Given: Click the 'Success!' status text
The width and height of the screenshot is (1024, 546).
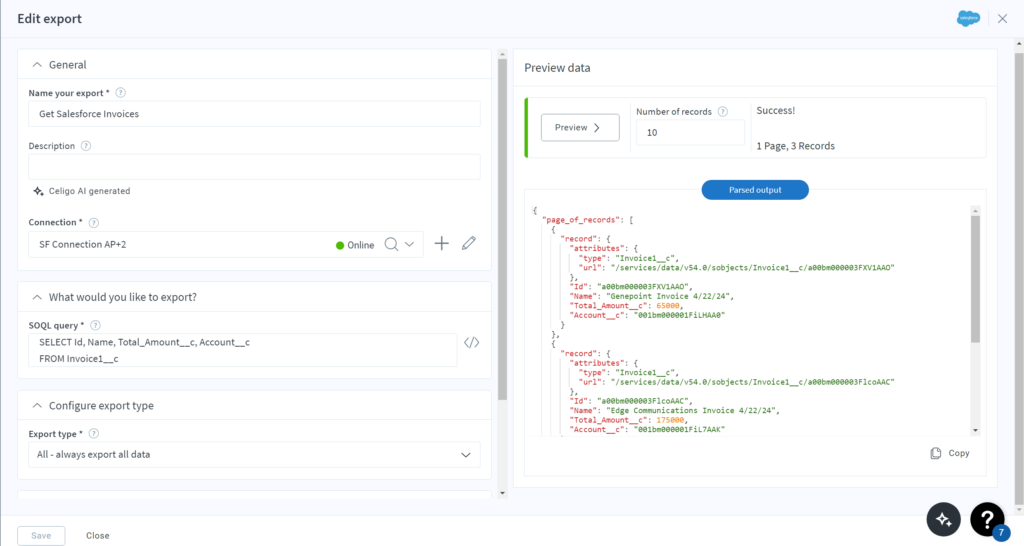Looking at the screenshot, I should pos(775,111).
